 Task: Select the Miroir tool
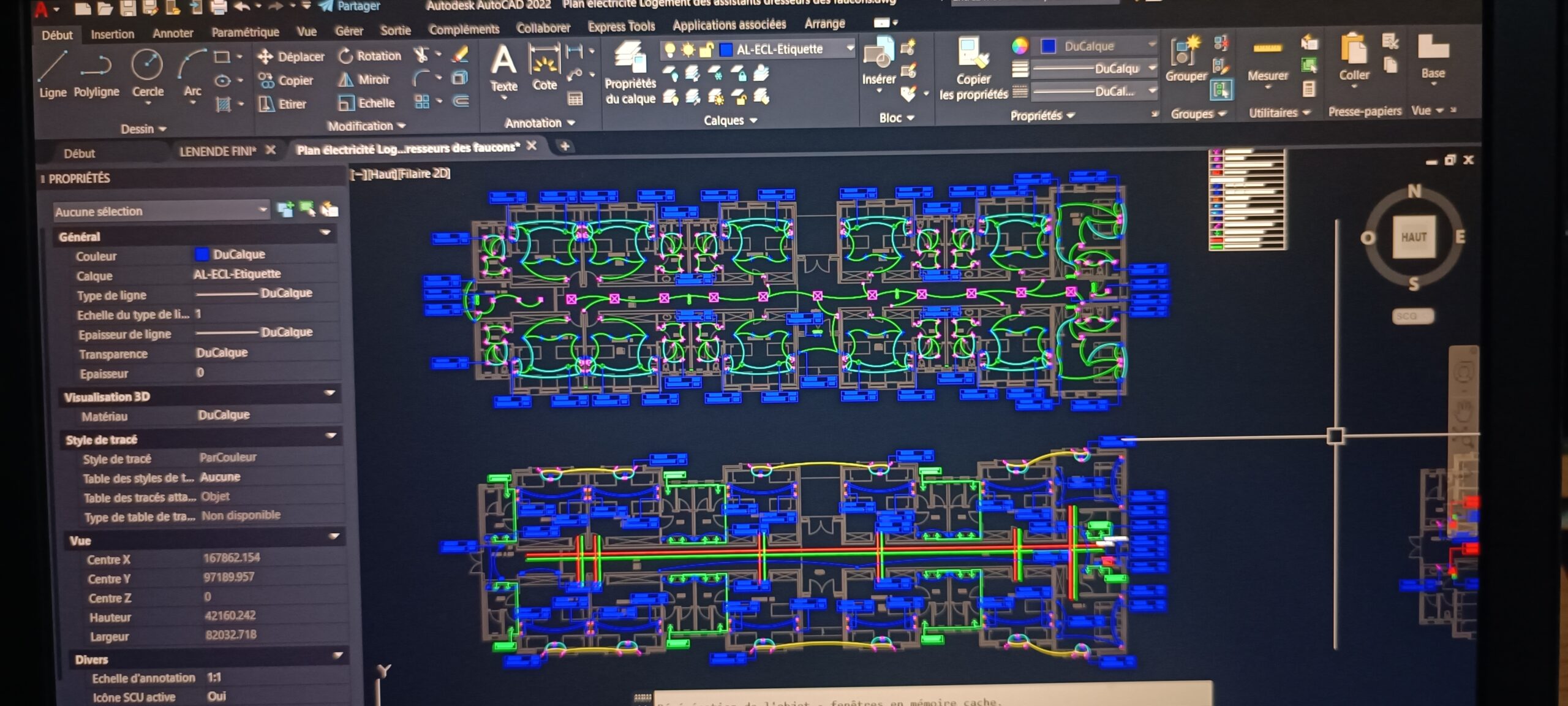pyautogui.click(x=364, y=80)
